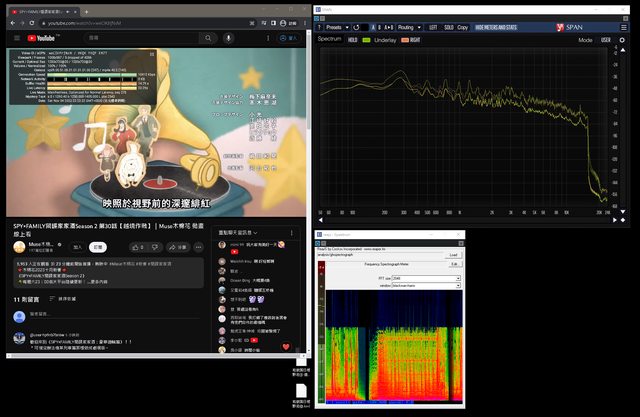Click SPAN dB range up arrow
This screenshot has width=640, height=417.
pos(623,50)
